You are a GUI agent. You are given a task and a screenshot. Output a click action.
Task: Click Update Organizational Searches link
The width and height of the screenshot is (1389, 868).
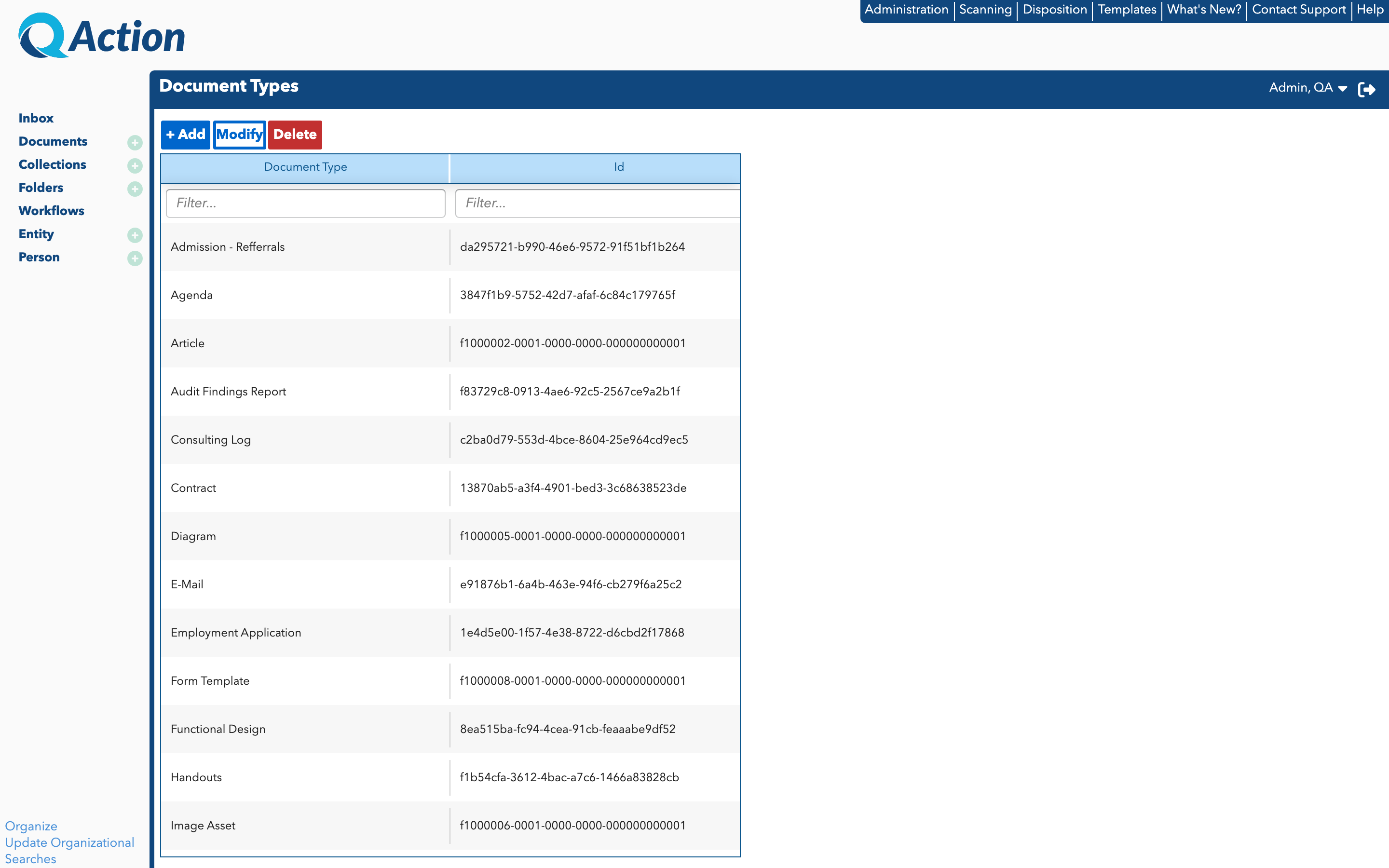69,850
